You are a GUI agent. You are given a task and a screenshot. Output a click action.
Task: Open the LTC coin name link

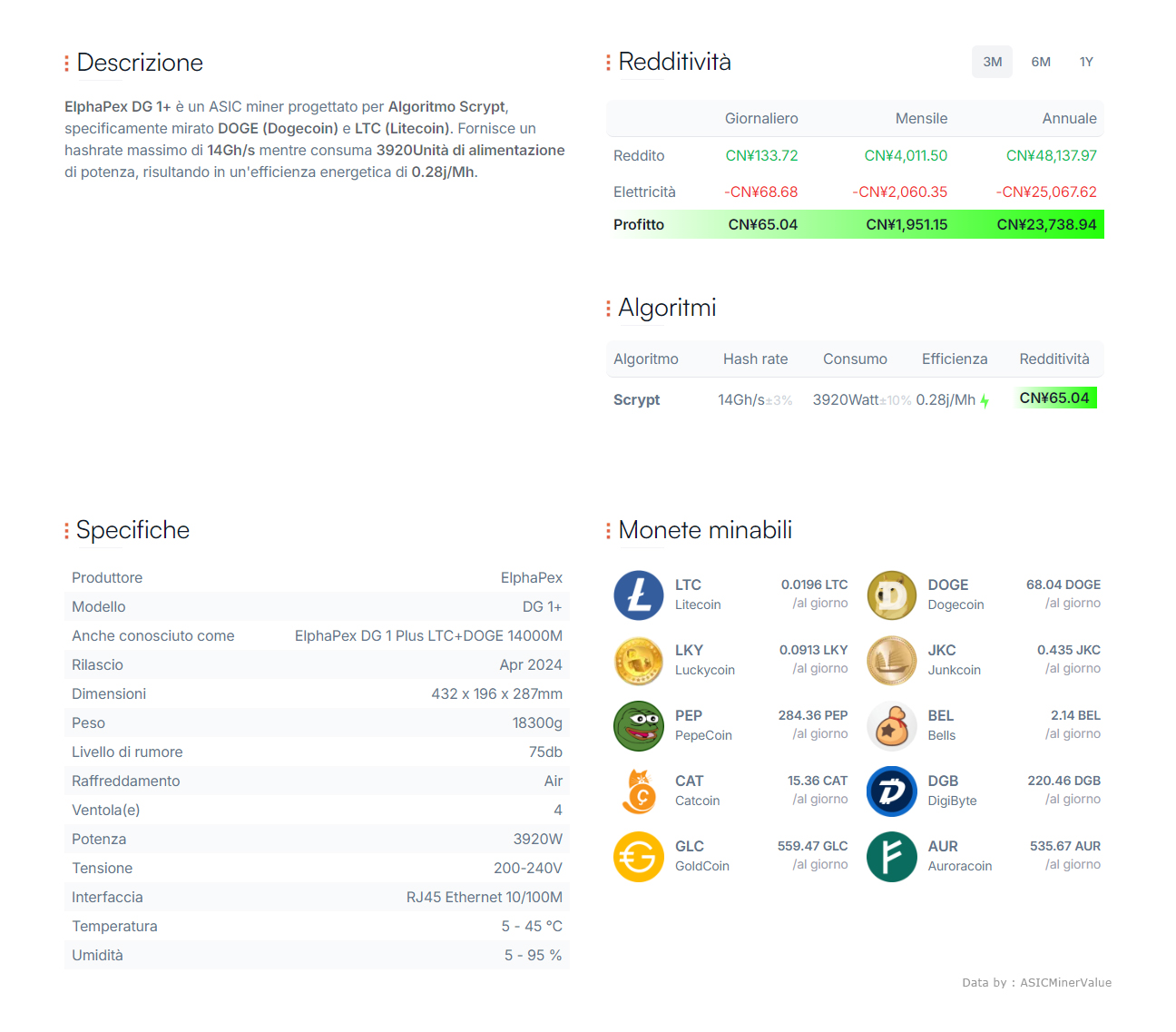point(688,585)
